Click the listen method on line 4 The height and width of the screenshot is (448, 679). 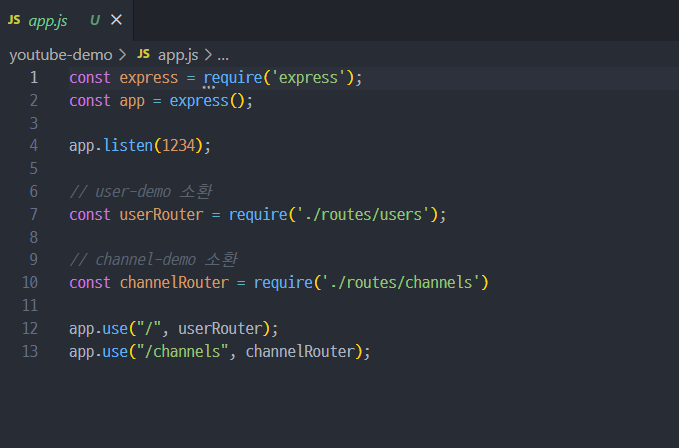[128, 145]
